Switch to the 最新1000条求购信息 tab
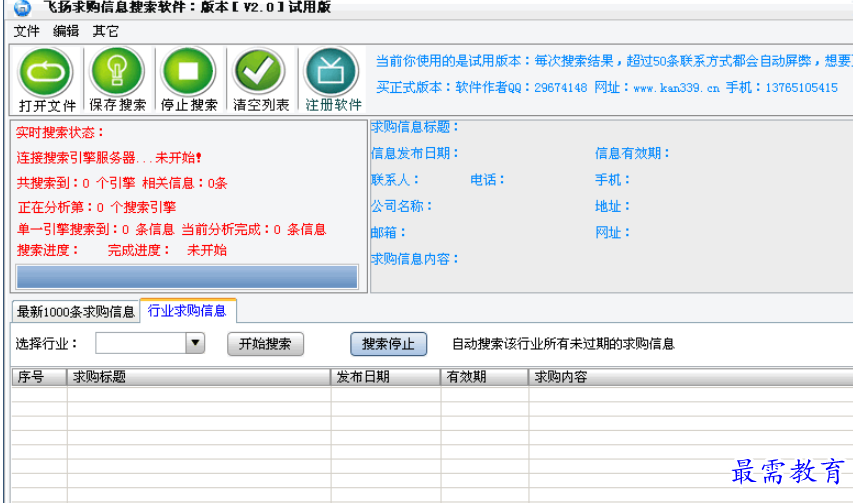853x503 pixels. [x=75, y=312]
